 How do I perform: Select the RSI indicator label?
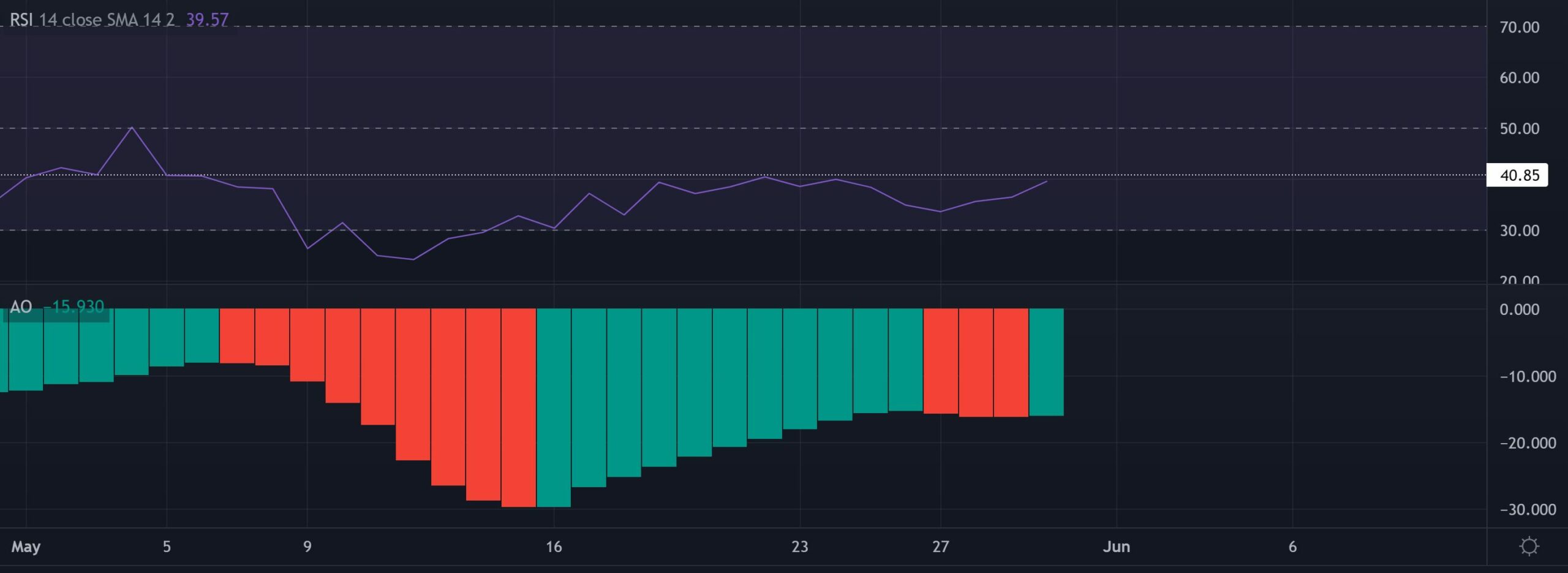[20, 19]
